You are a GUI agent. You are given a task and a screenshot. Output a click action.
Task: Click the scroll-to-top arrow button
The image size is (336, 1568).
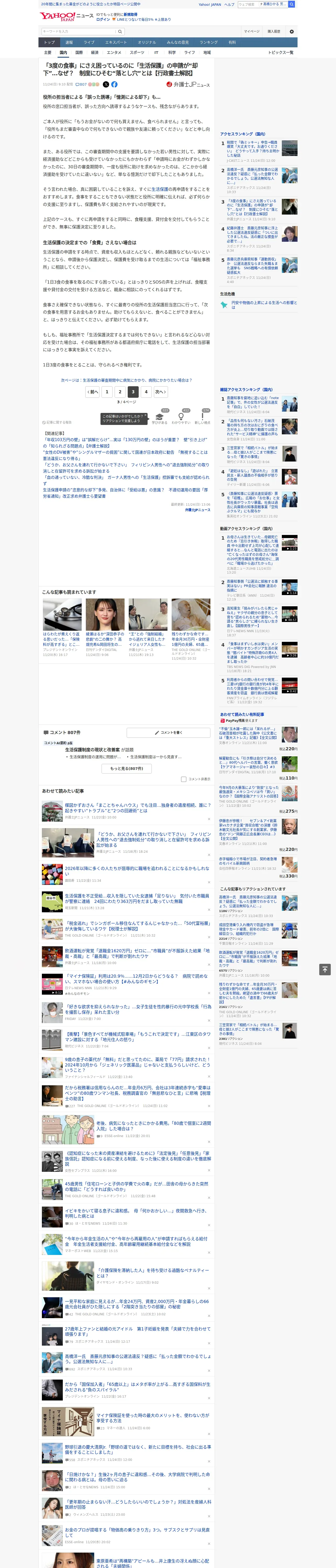[325, 969]
